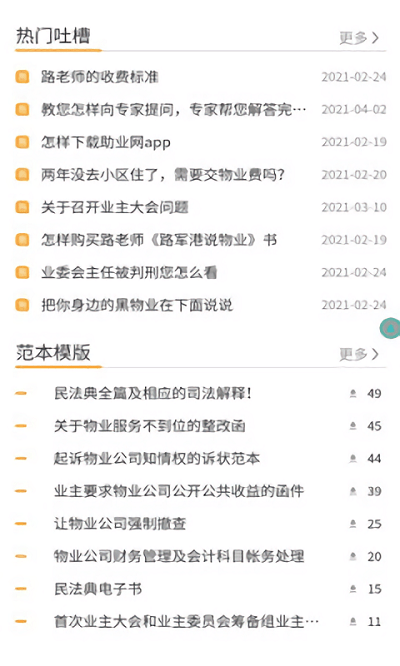Open 教您怎样向专家提问 post
This screenshot has width=400, height=666.
coord(174,110)
